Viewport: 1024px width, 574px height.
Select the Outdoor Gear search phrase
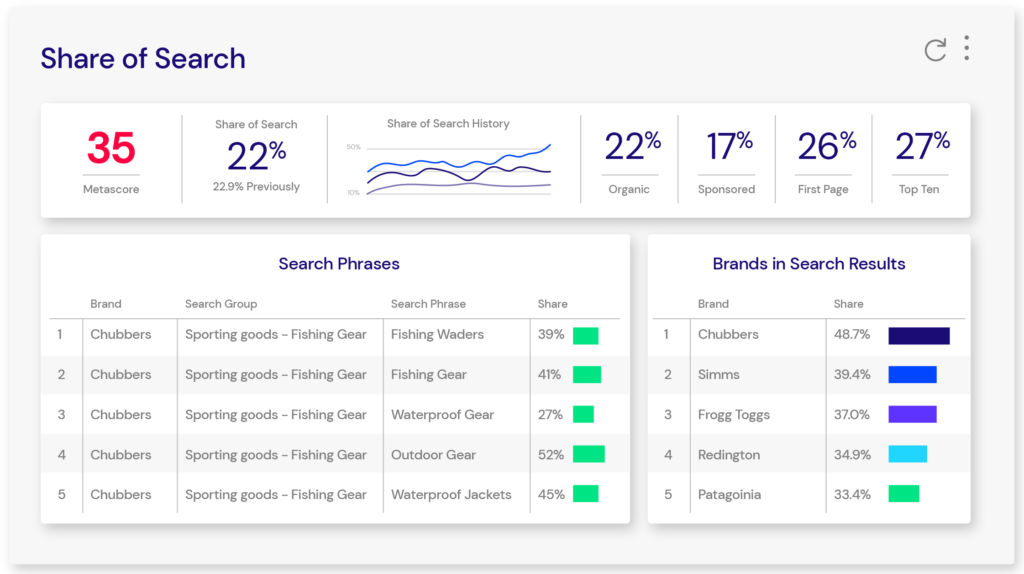pos(433,454)
